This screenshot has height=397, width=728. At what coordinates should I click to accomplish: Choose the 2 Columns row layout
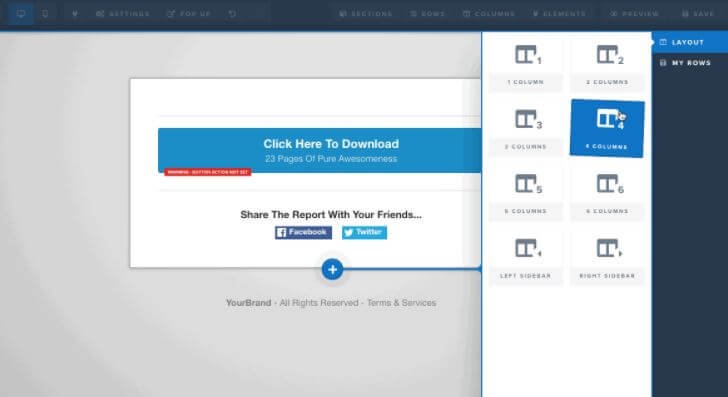click(x=607, y=65)
